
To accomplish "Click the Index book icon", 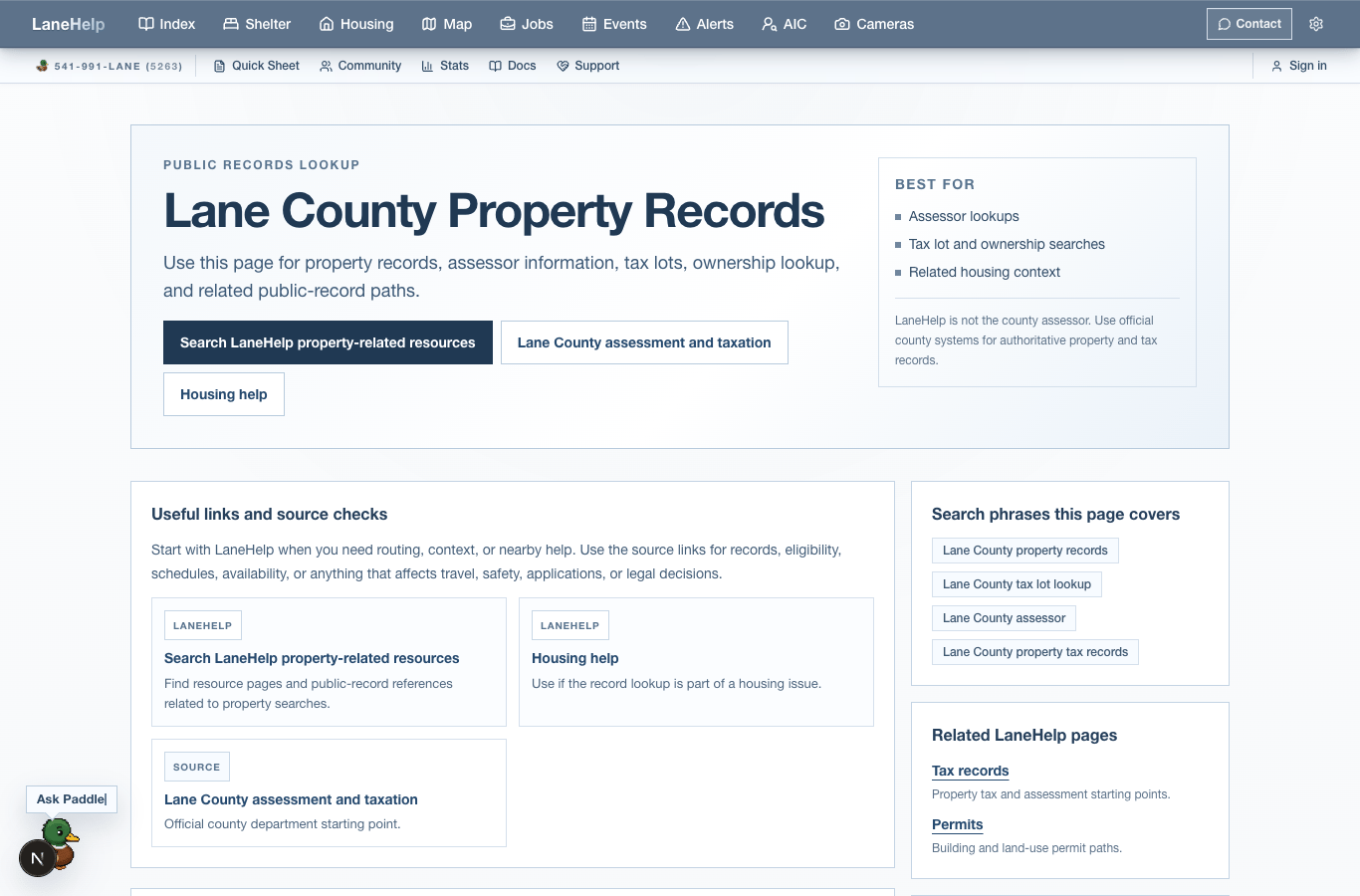I will pyautogui.click(x=146, y=24).
